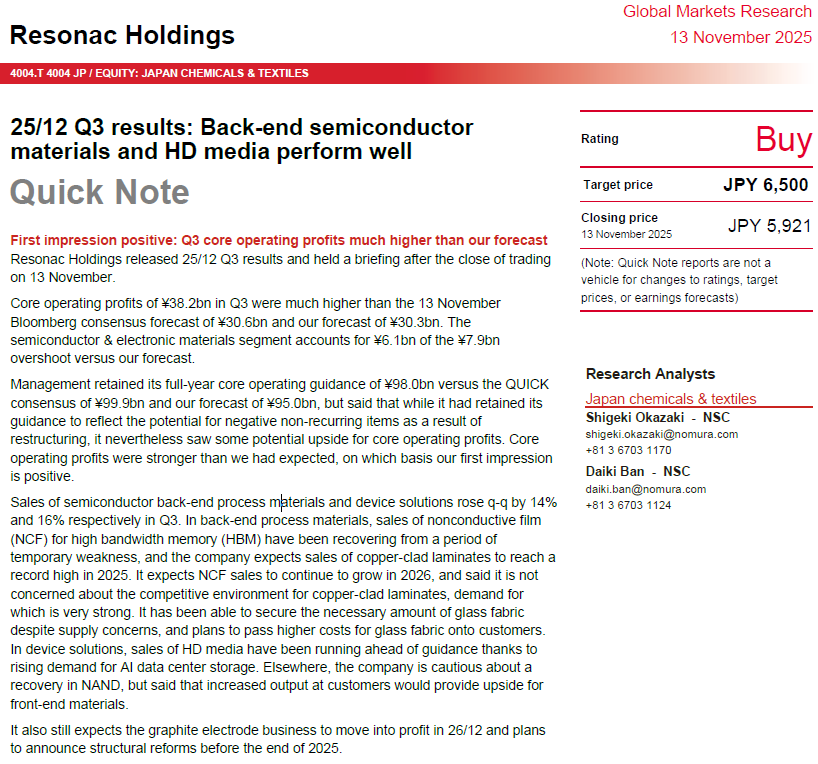
Task: Click the closing price date under Closing price
Action: 627,234
